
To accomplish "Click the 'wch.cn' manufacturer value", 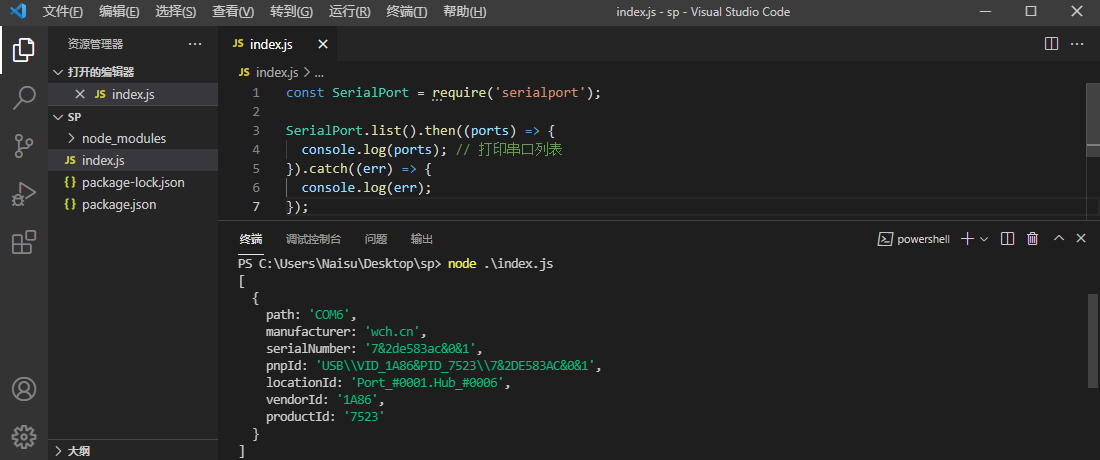I will click(391, 331).
